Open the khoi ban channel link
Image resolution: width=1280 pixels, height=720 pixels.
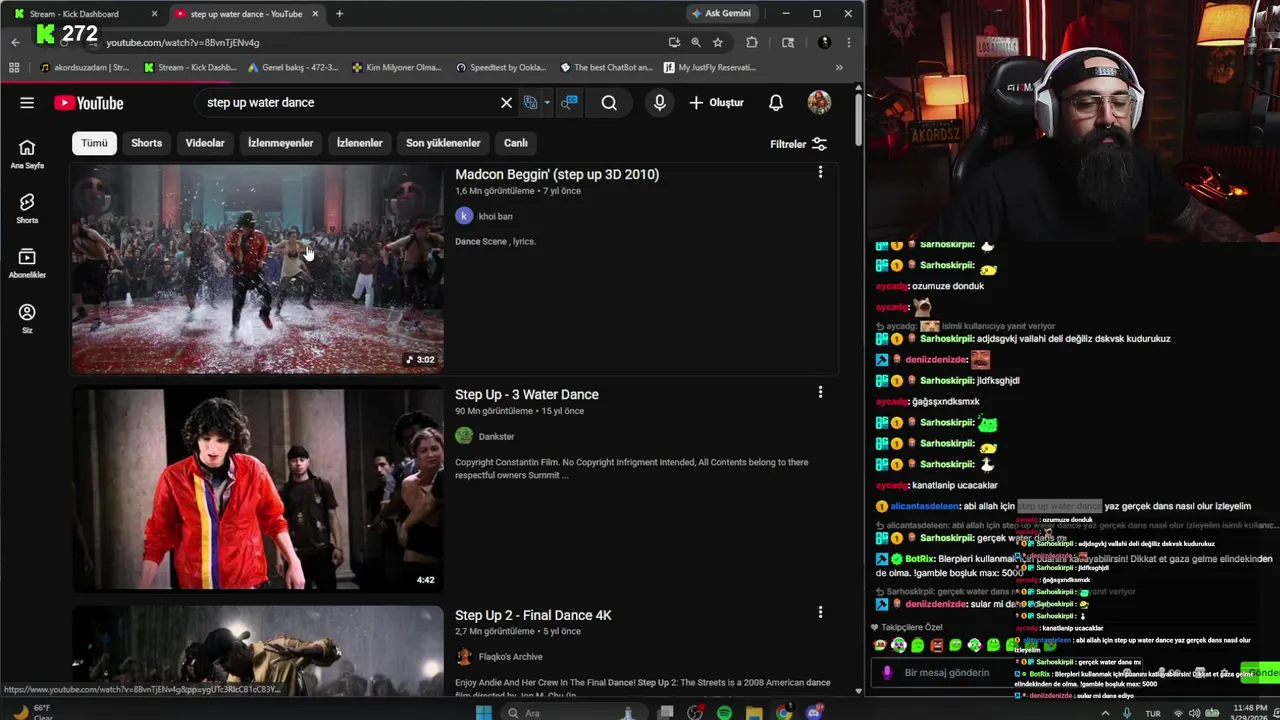click(495, 216)
